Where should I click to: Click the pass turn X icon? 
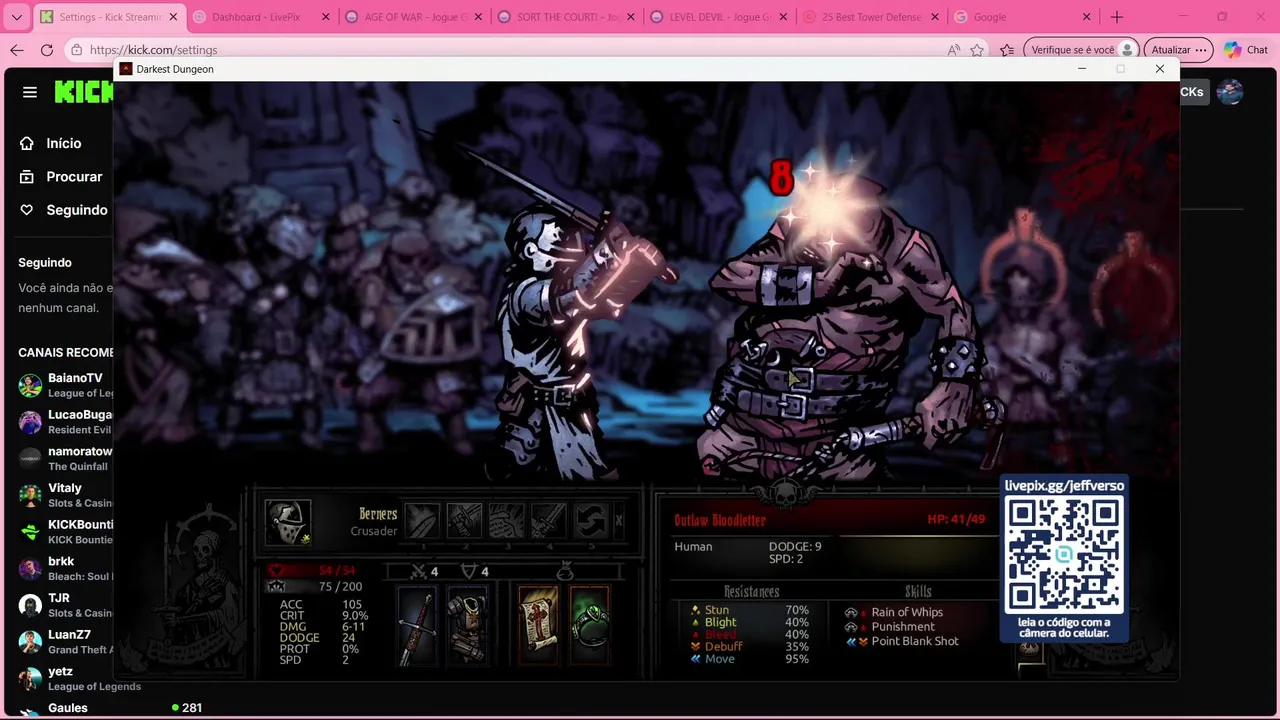point(619,521)
